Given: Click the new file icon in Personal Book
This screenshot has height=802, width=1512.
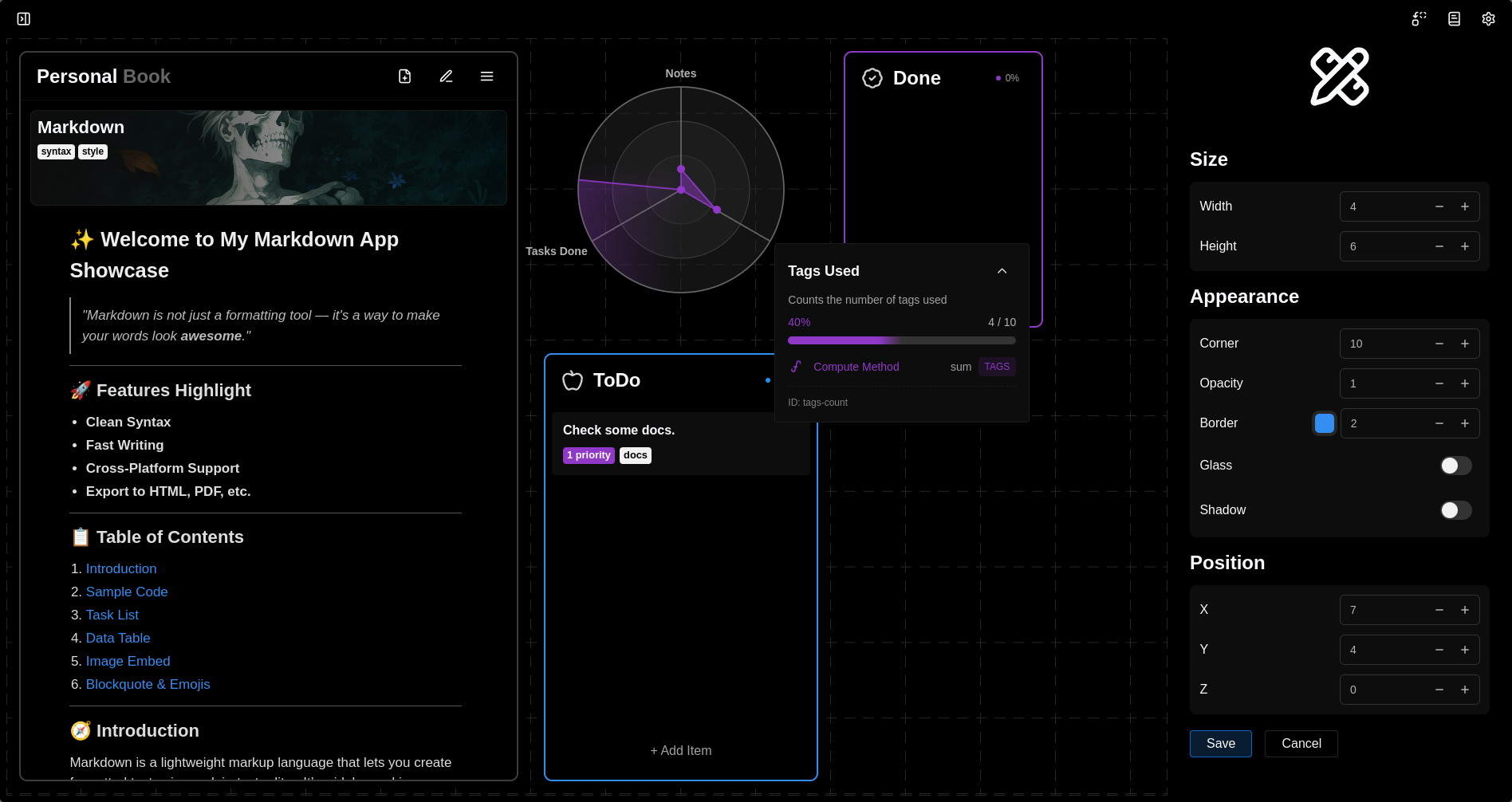Looking at the screenshot, I should pyautogui.click(x=405, y=77).
